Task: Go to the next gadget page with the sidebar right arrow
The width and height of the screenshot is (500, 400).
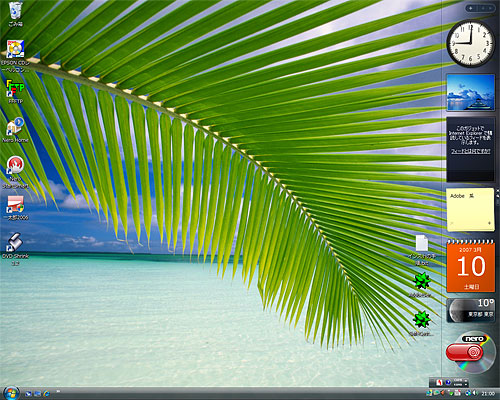Action: tap(491, 8)
